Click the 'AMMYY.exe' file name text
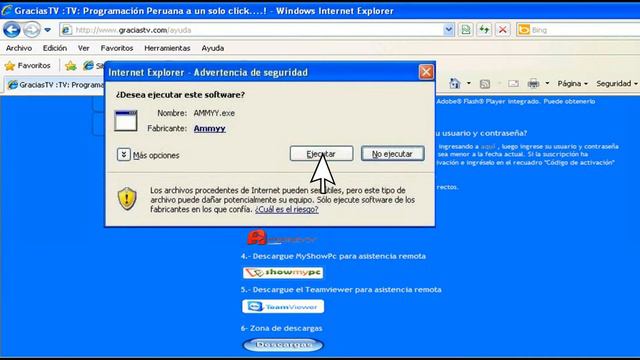The width and height of the screenshot is (640, 360). pos(214,113)
